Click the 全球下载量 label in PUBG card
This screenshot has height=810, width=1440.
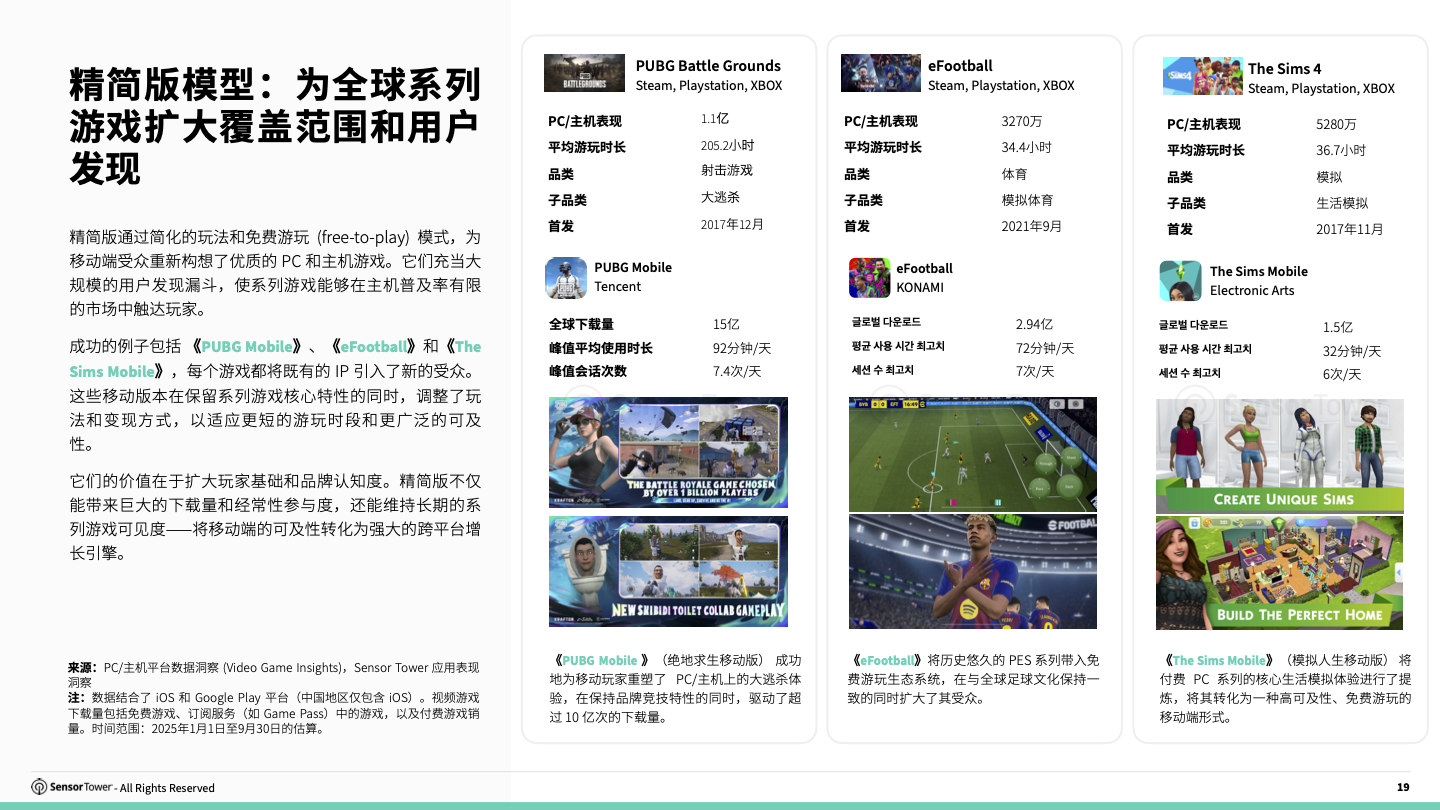[x=581, y=324]
